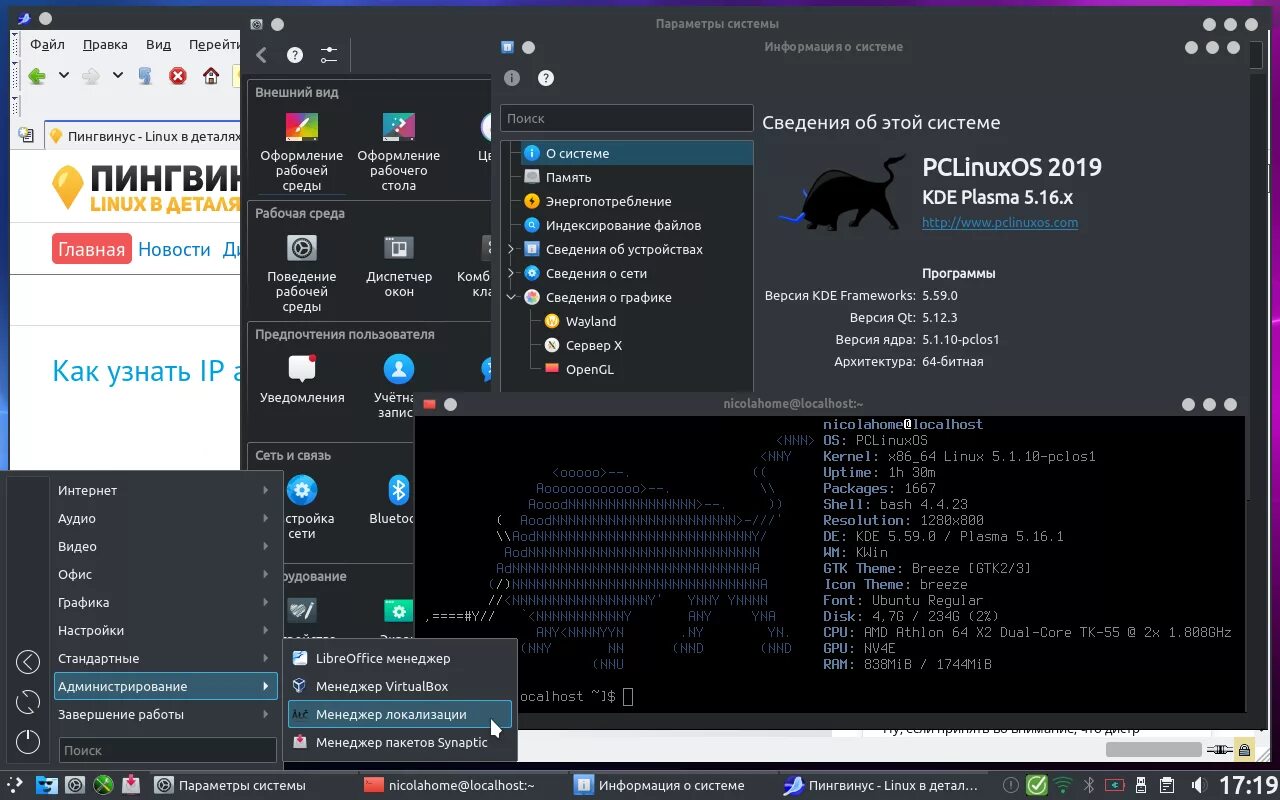
Task: Expand the Настройки menu category
Action: (x=163, y=630)
